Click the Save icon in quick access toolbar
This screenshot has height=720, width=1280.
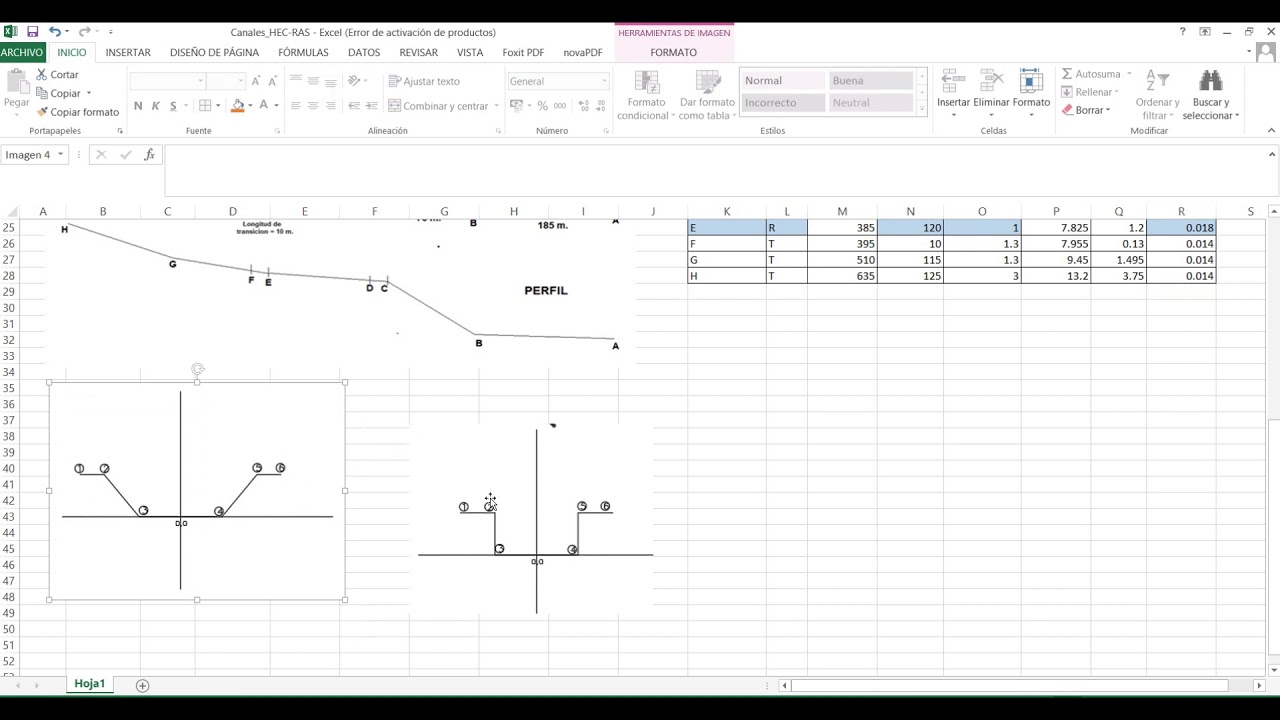point(32,32)
